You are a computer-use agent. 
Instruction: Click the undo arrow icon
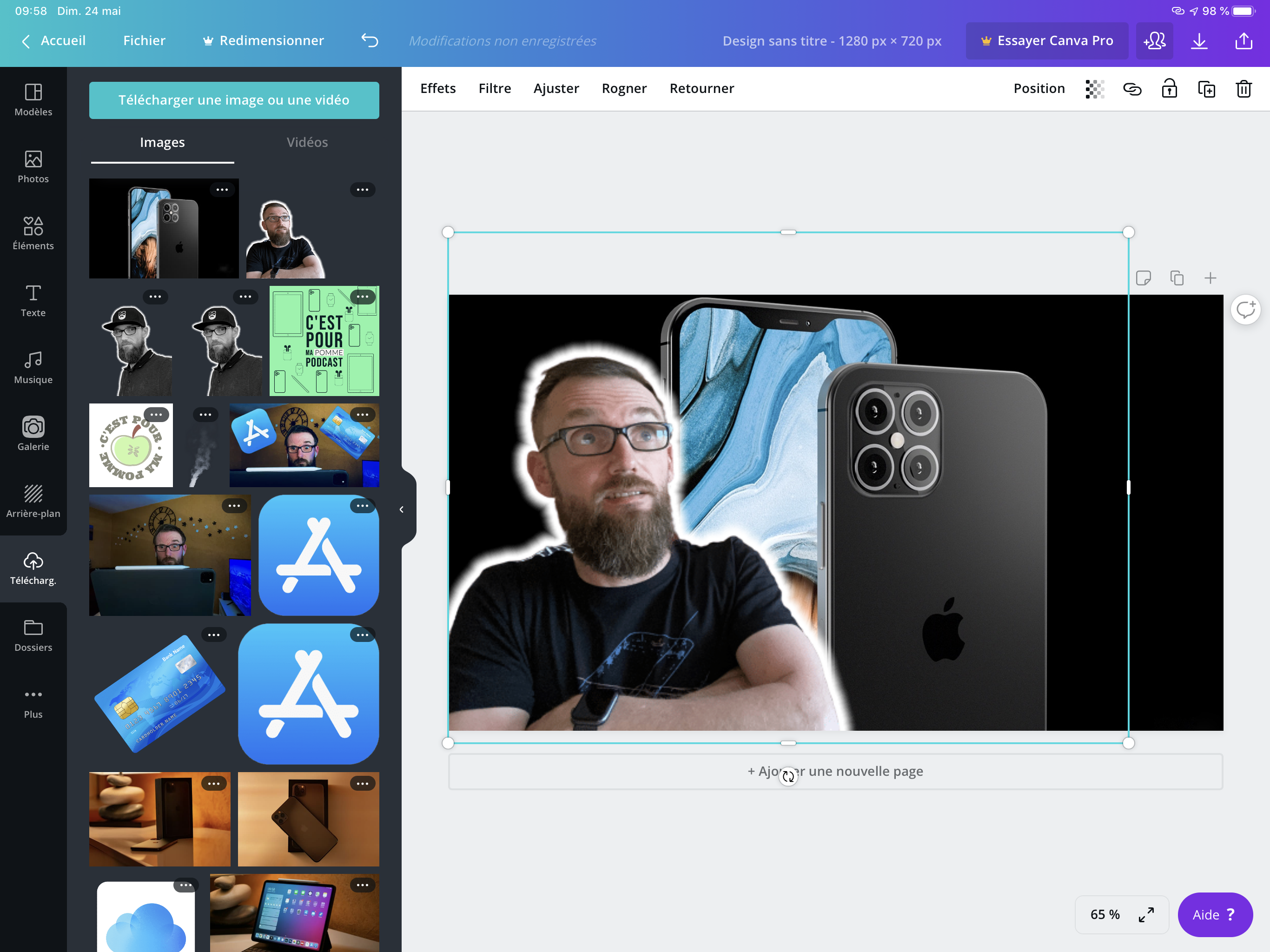click(370, 41)
